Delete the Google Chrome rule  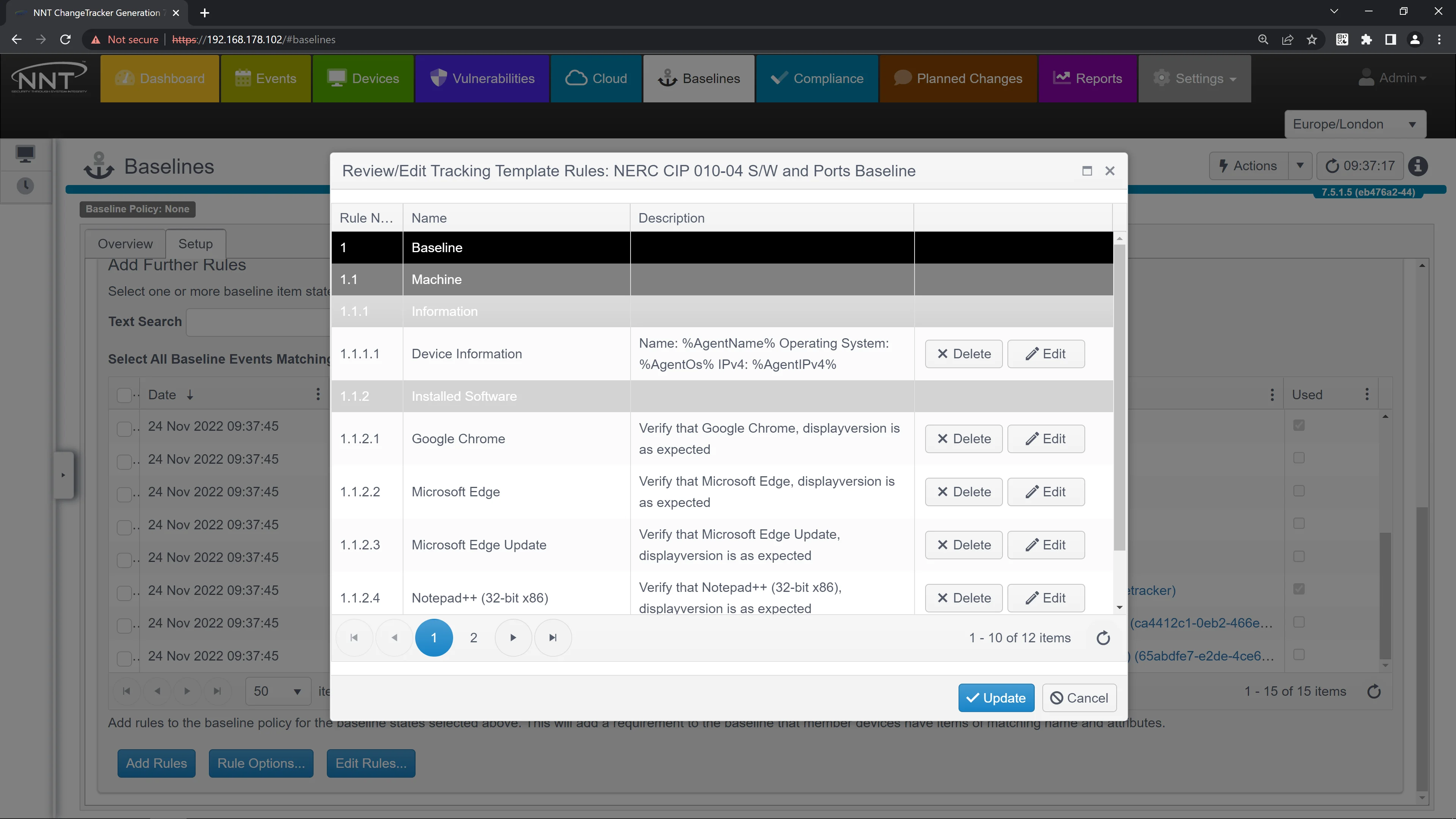[x=964, y=439]
